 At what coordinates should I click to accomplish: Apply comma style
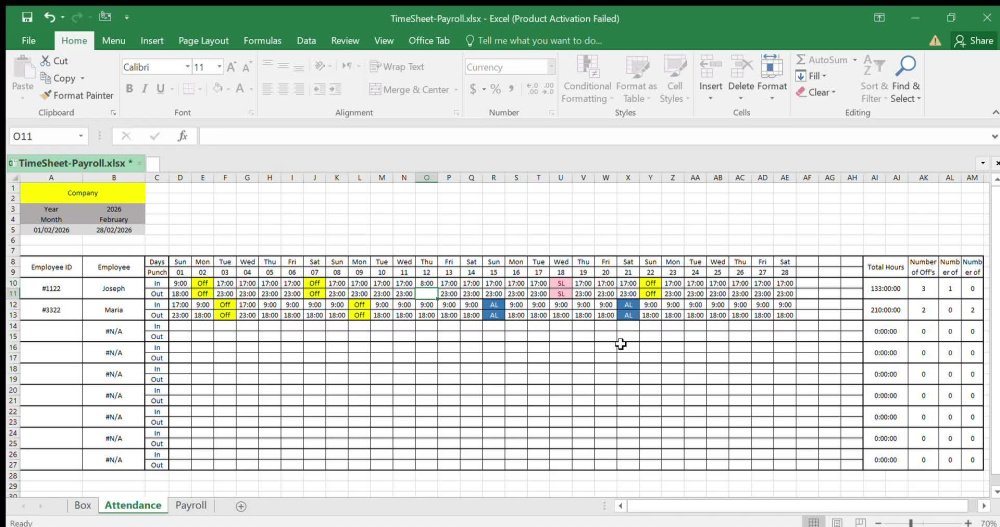511,89
